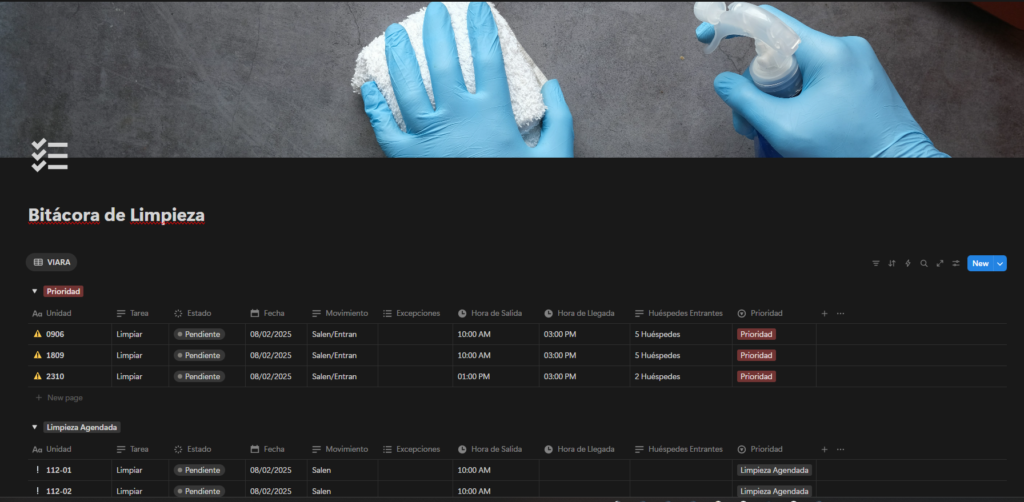Open the dropdown arrow beside New
The height and width of the screenshot is (502, 1024).
tap(1000, 263)
